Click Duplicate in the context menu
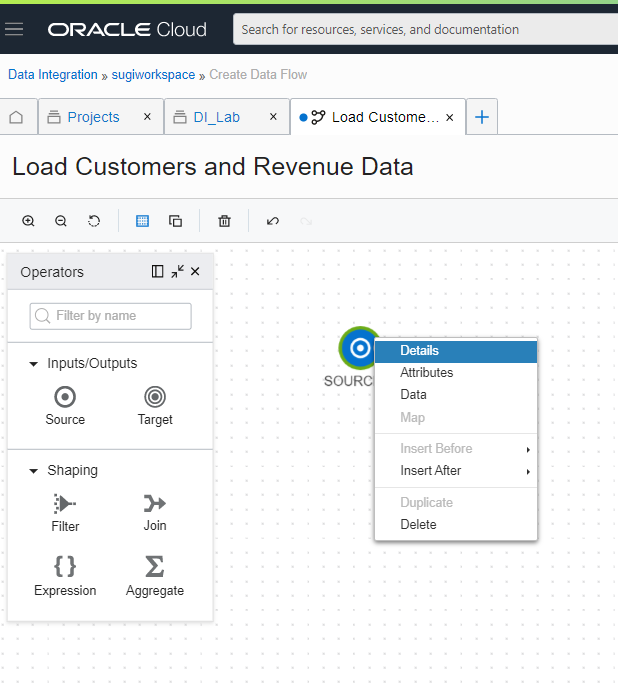This screenshot has height=692, width=618. coord(456,503)
